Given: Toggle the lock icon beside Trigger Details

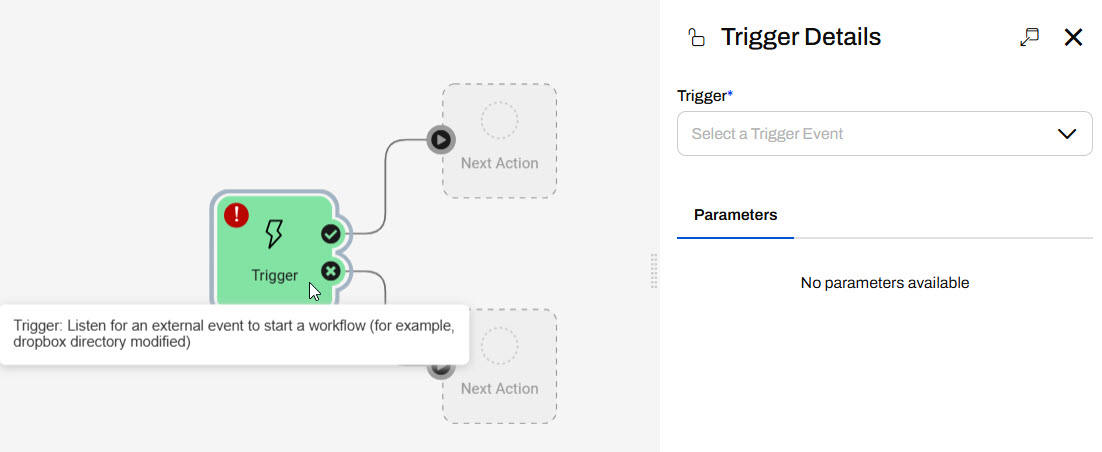Looking at the screenshot, I should [x=696, y=38].
